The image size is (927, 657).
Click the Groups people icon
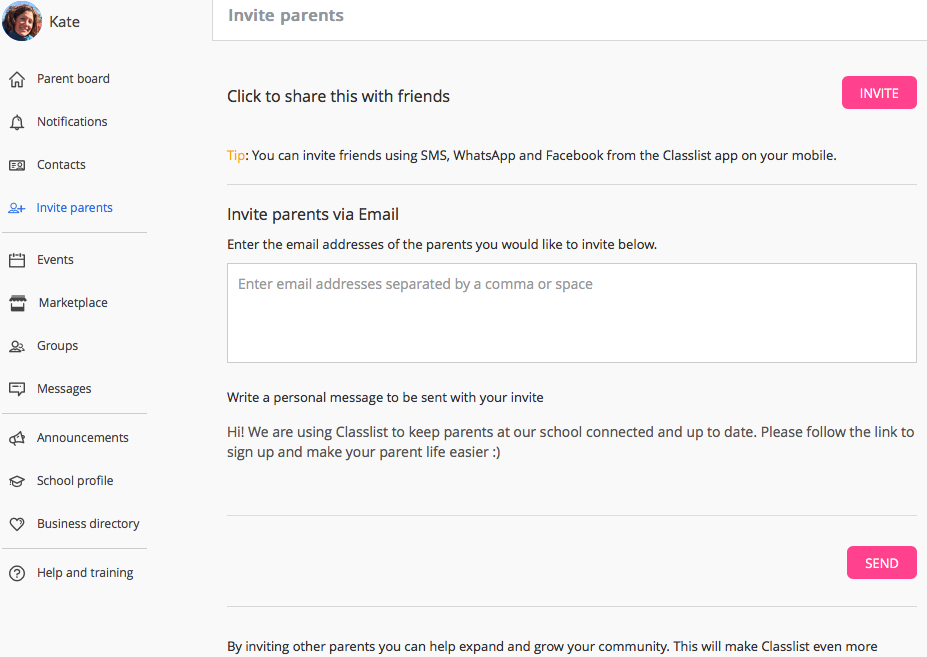point(17,347)
